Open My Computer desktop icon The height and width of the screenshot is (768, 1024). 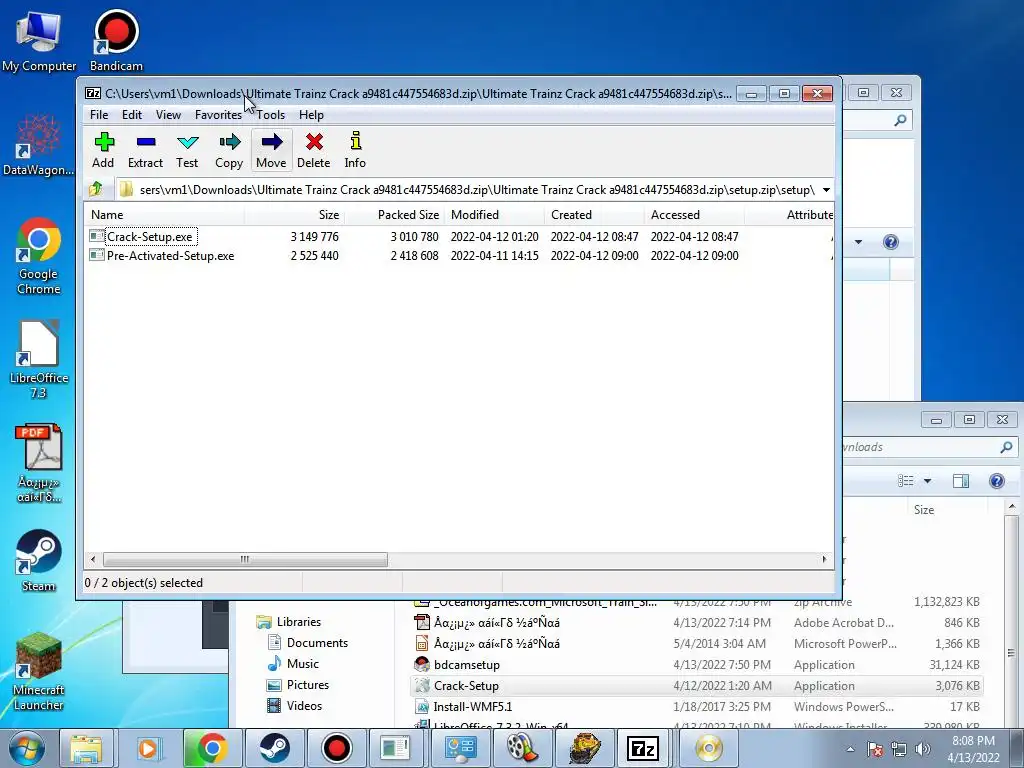(x=39, y=40)
